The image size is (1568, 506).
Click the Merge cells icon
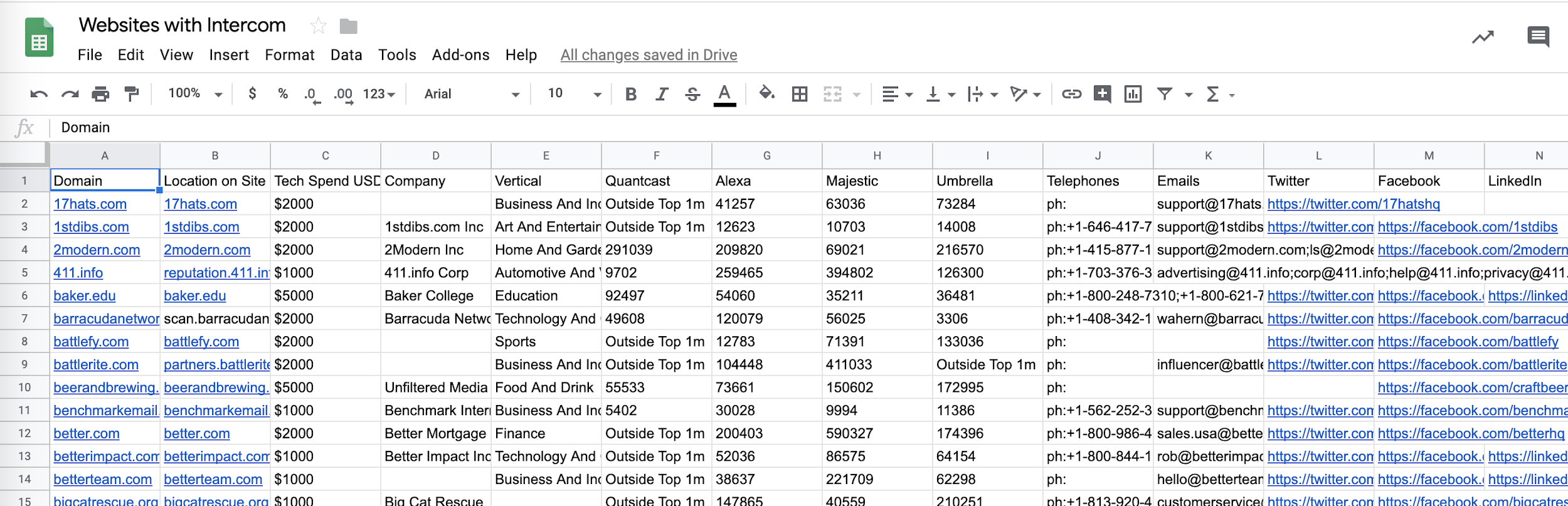tap(832, 94)
